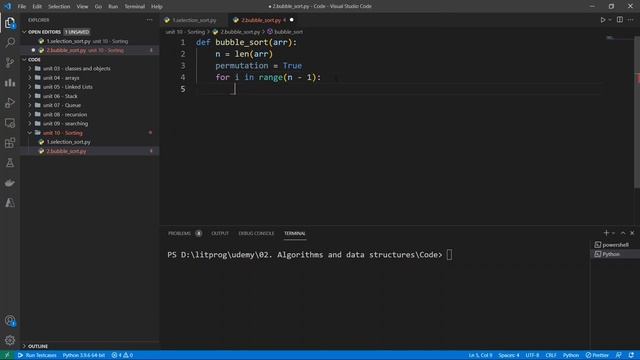Open Accounts menu in activity bar

pyautogui.click(x=10, y=321)
